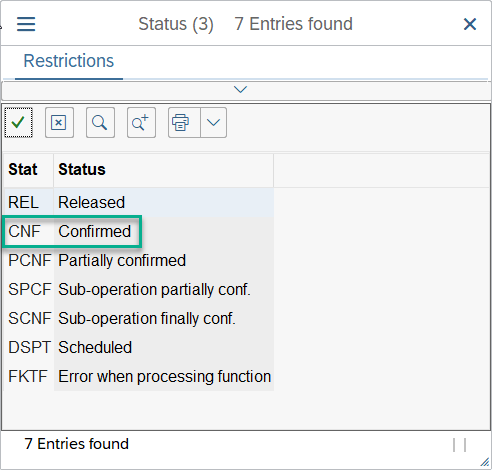Click the Find Next magnifier-plus icon
Screen dimensions: 492x470
(141, 122)
